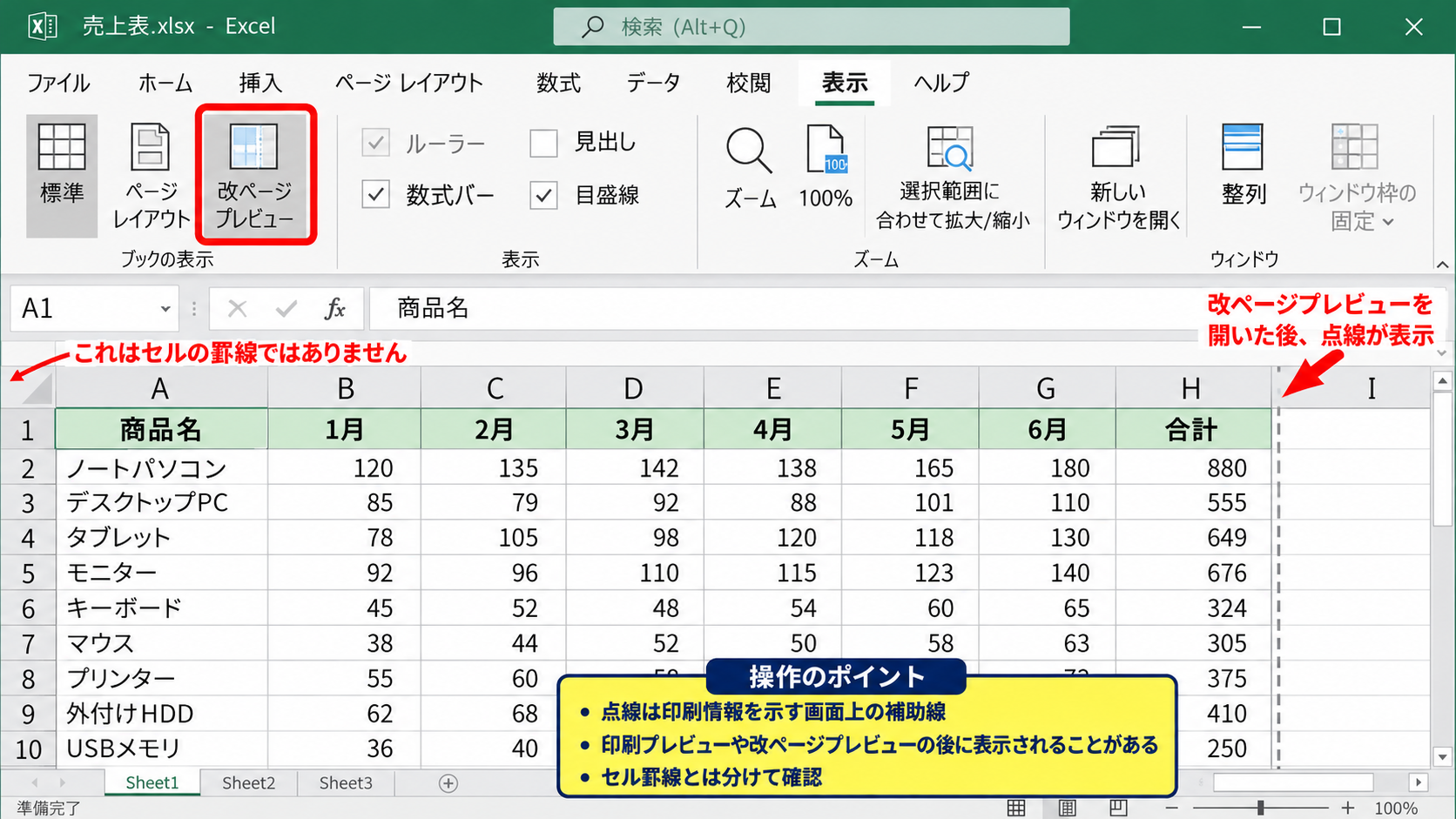Click the horizontal scrollbar right arrow

[1419, 782]
